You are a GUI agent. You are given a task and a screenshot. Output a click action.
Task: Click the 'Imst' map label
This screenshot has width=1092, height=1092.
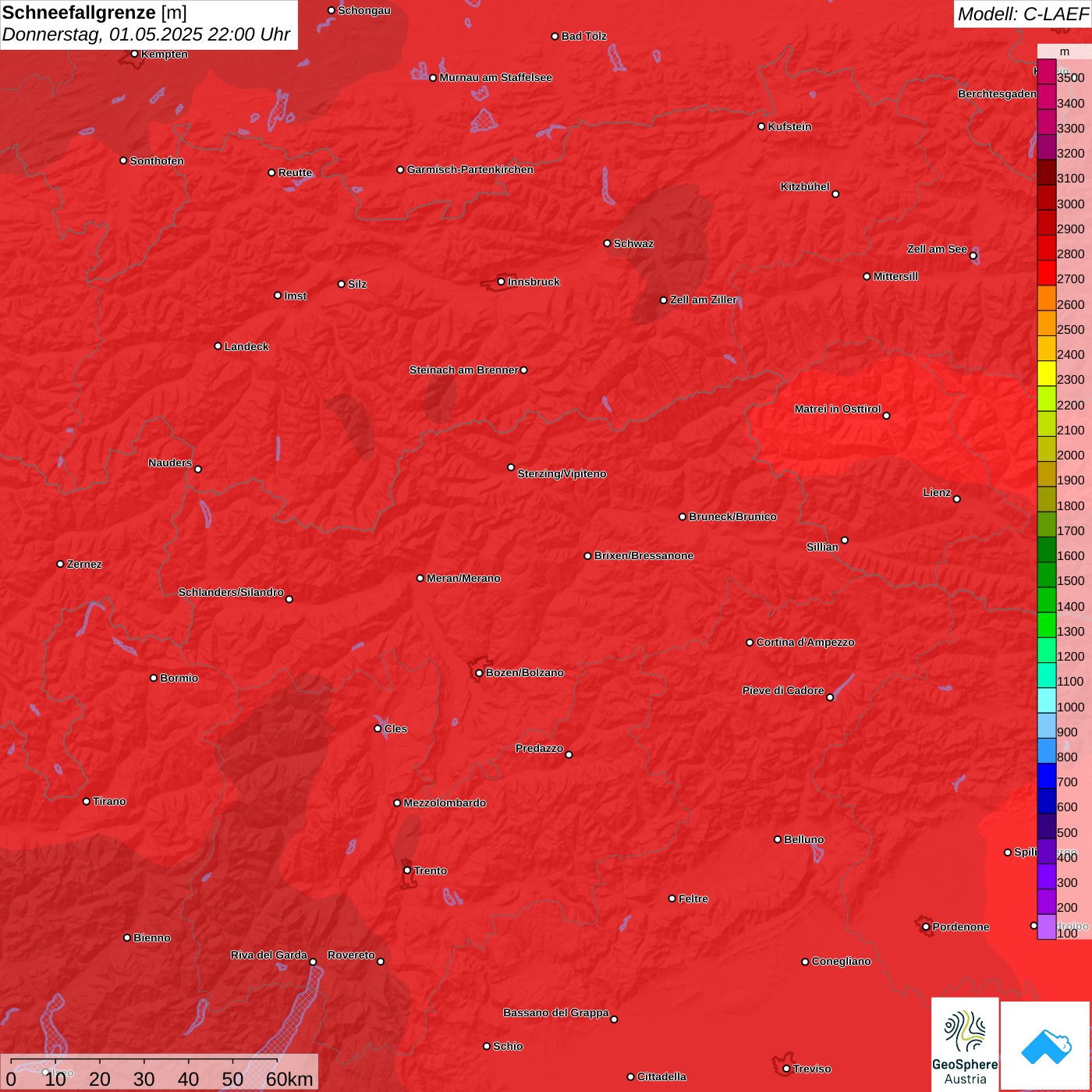(x=296, y=296)
